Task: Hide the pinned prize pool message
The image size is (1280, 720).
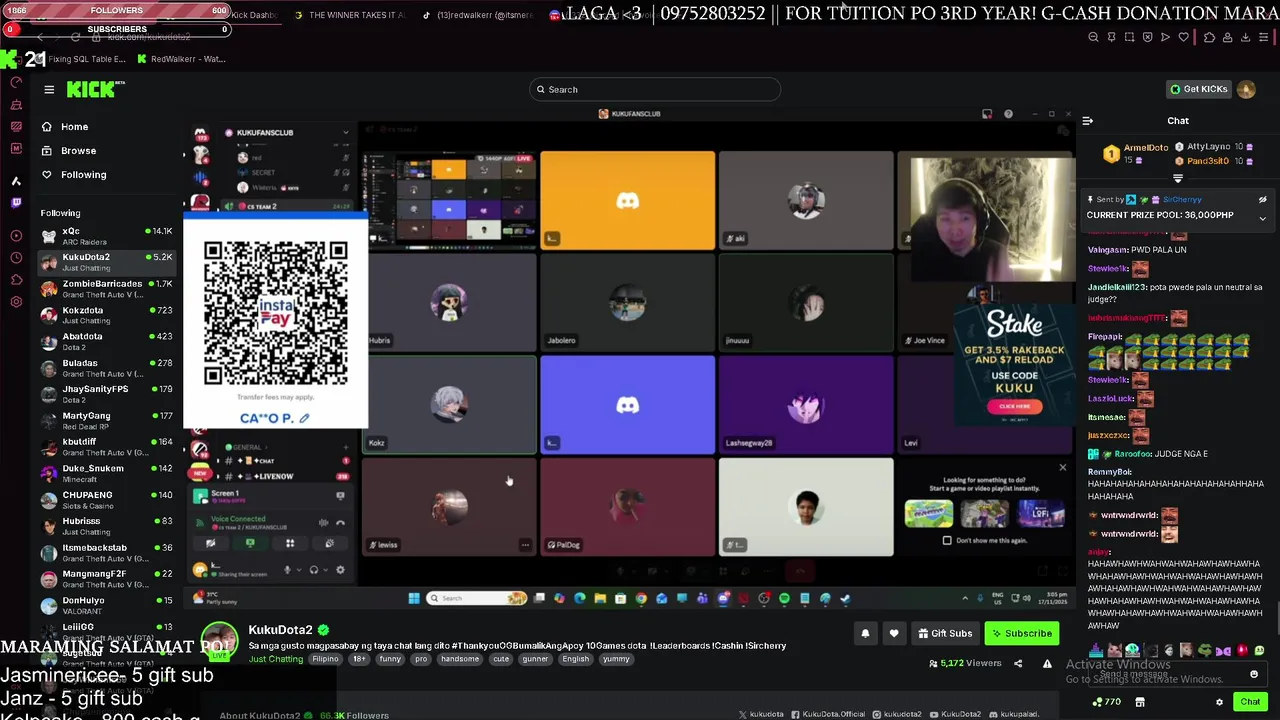Action: (1262, 200)
